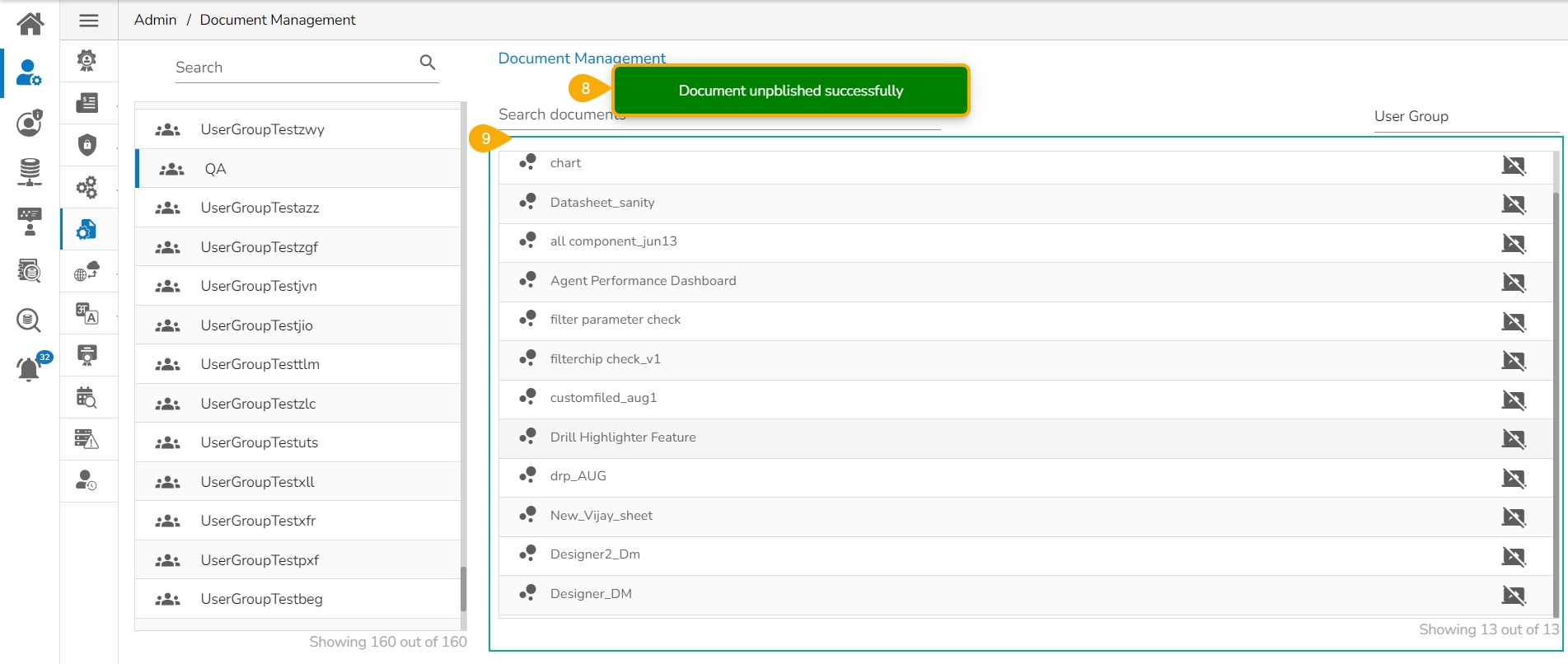
Task: Select the UserGroupTestzwy group
Action: click(297, 129)
